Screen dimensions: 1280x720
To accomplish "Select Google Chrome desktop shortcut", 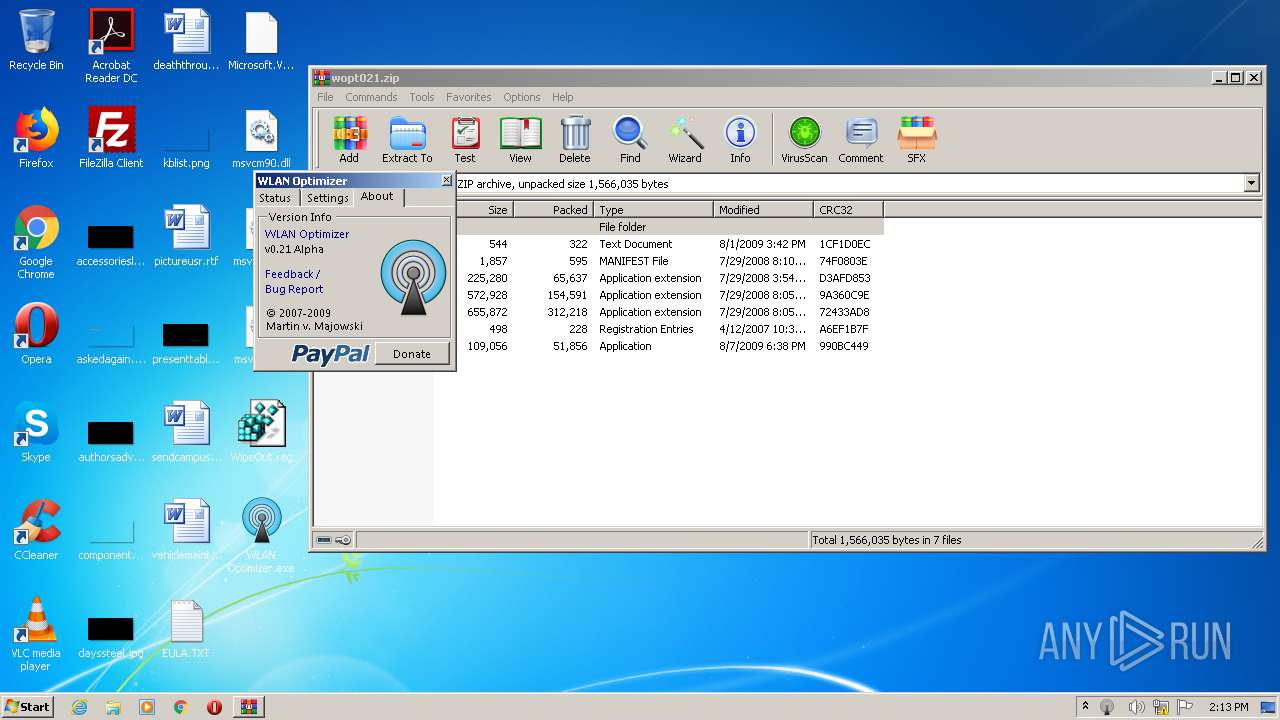I will 36,243.
